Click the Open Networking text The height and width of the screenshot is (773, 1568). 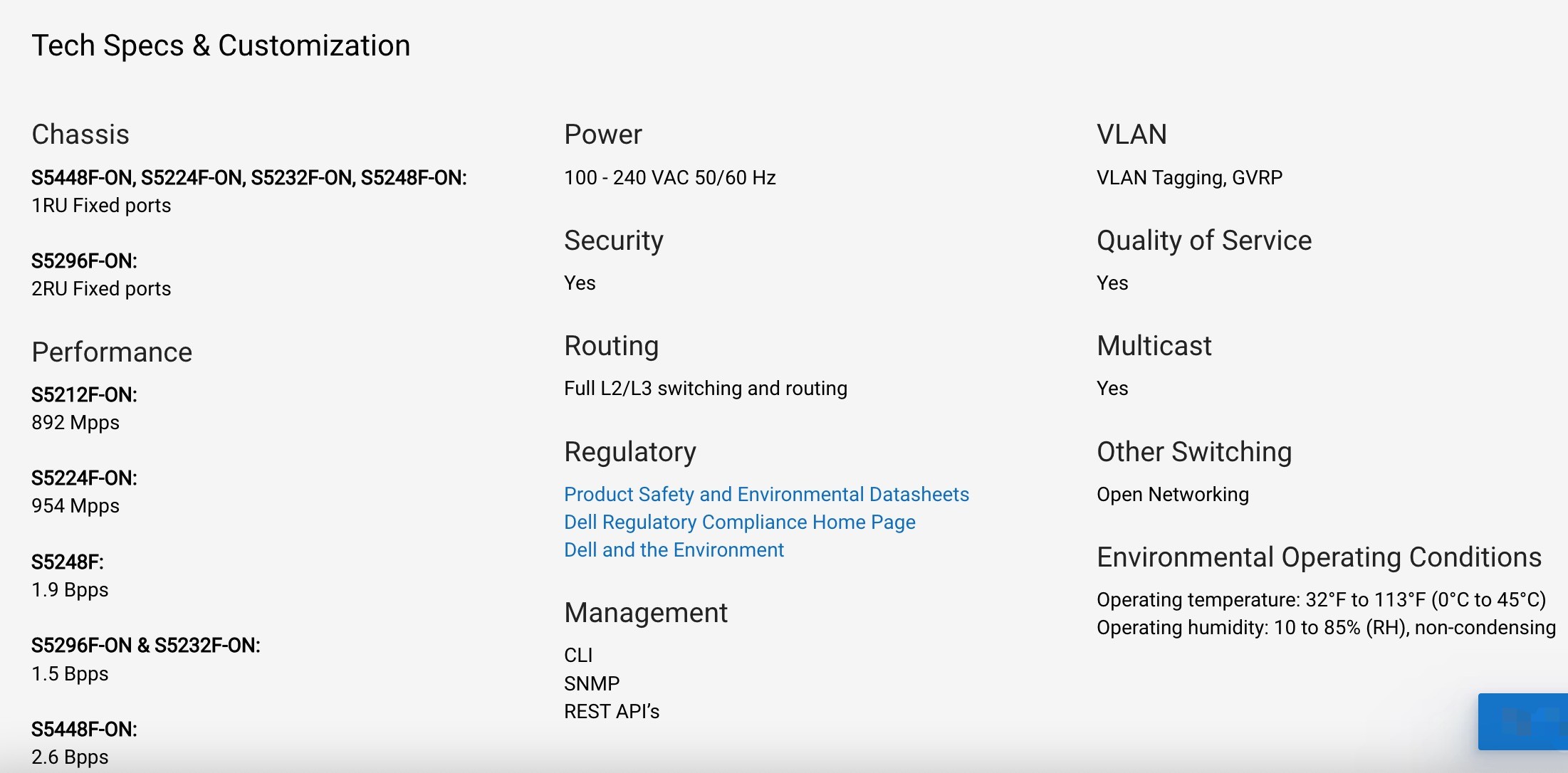coord(1173,494)
